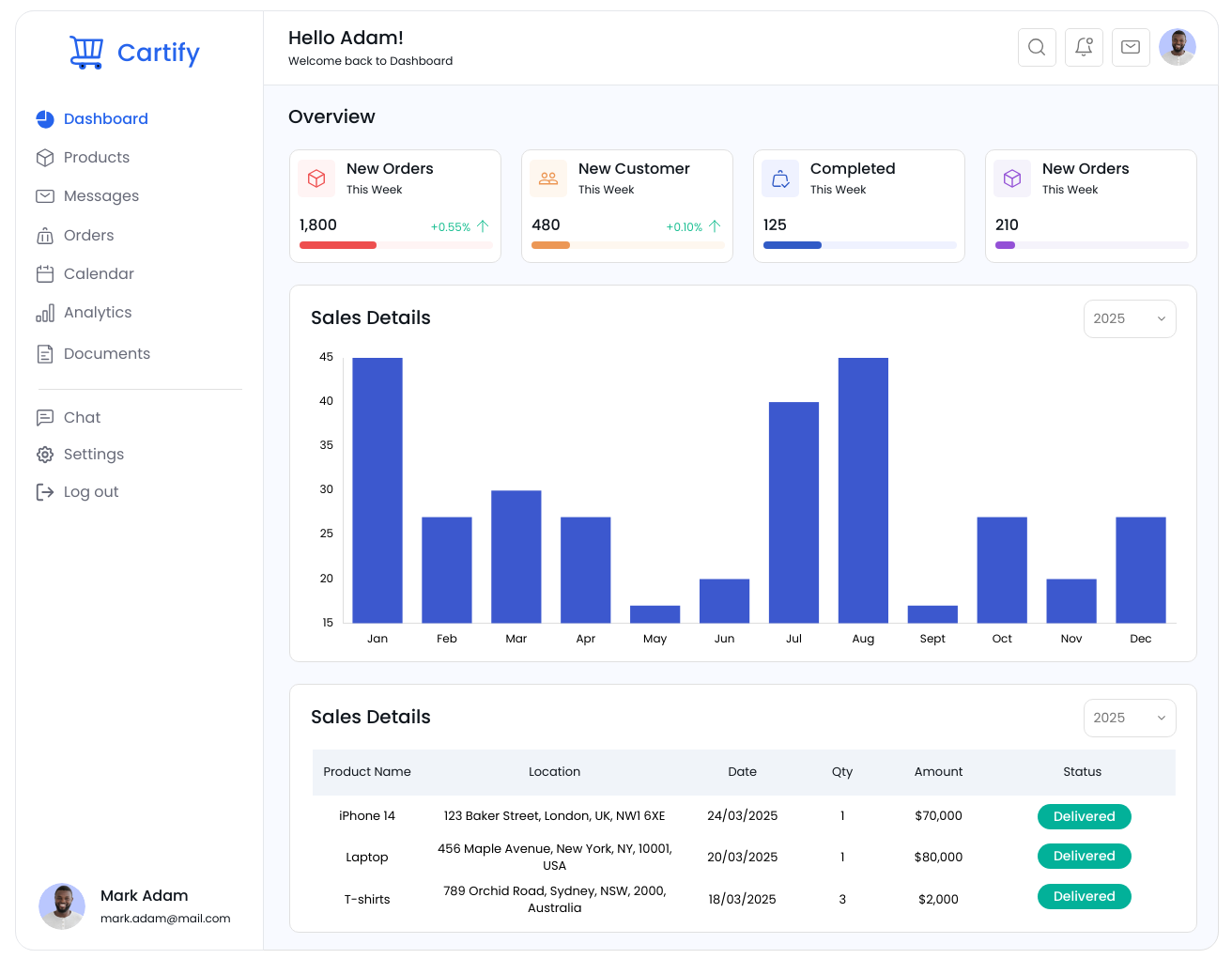1232x959 pixels.
Task: Click the Cartify shopping cart logo
Action: click(86, 53)
